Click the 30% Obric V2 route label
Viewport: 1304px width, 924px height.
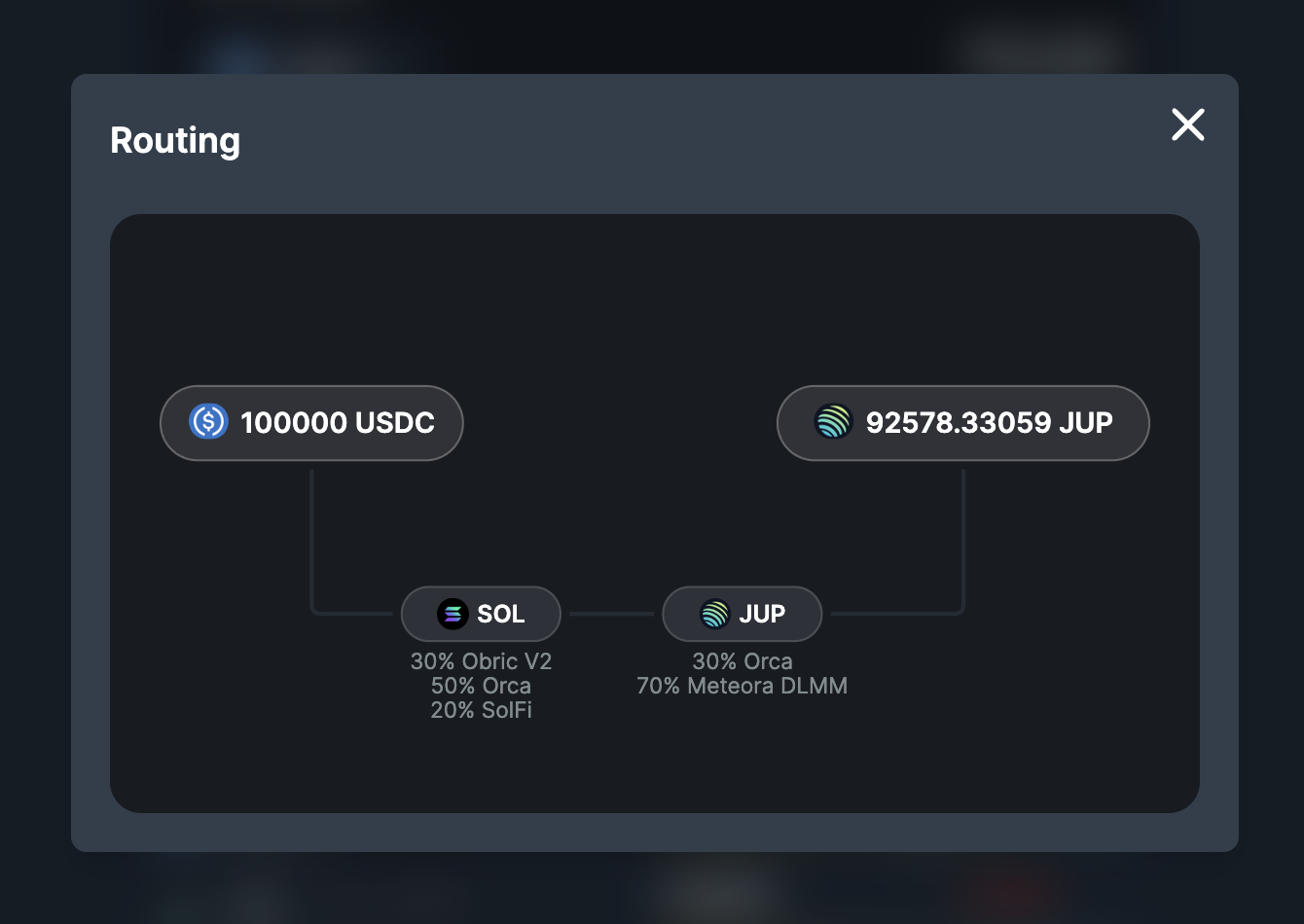point(481,660)
